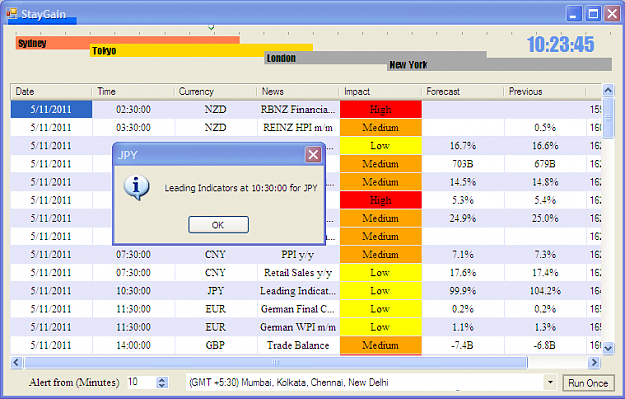
Task: Click the 104.2% previous cell
Action: pos(545,291)
